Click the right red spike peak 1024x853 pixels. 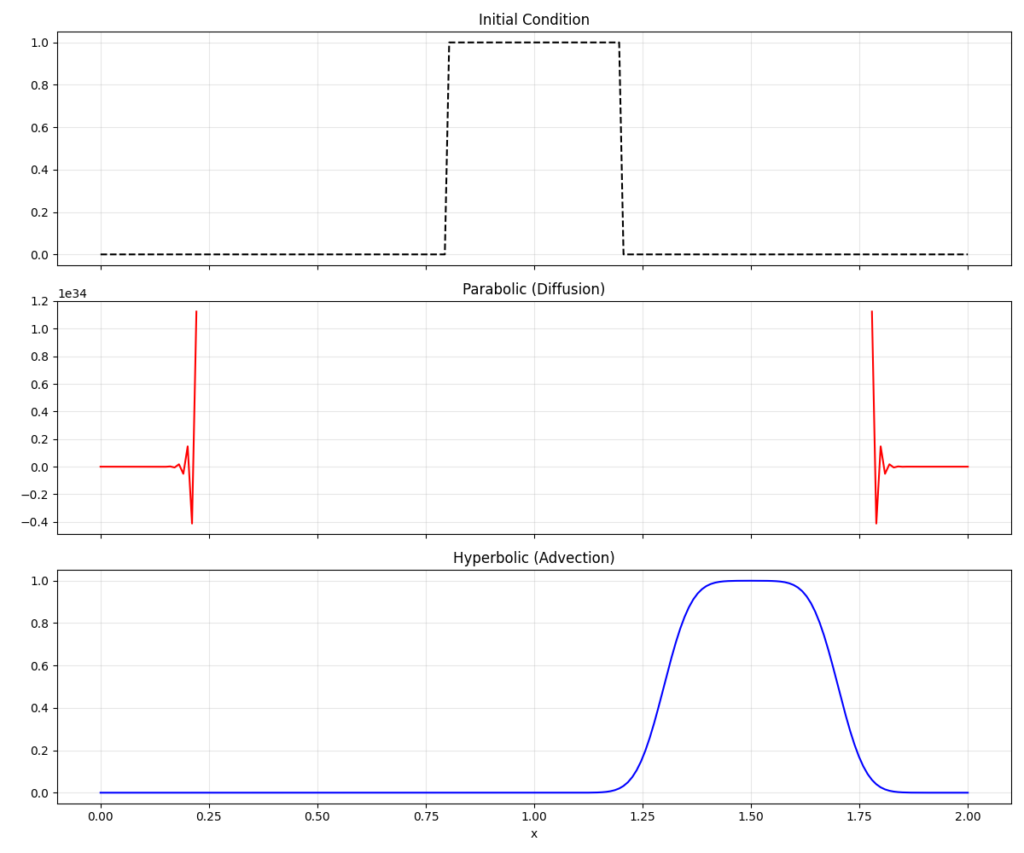pos(872,312)
